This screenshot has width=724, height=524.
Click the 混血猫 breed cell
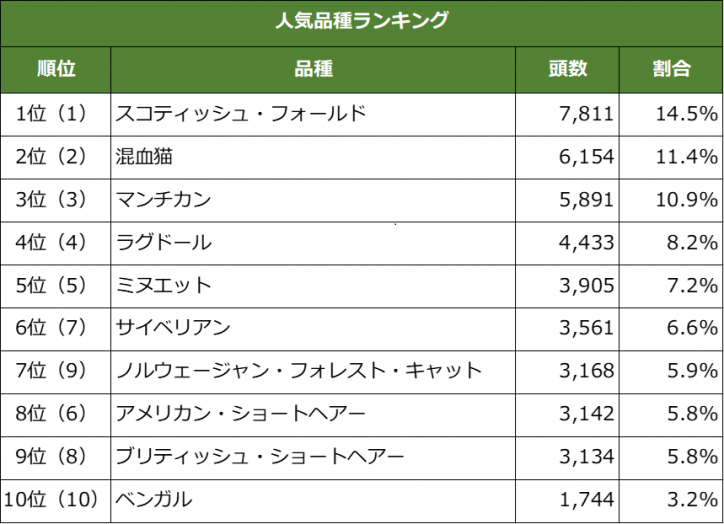313,157
